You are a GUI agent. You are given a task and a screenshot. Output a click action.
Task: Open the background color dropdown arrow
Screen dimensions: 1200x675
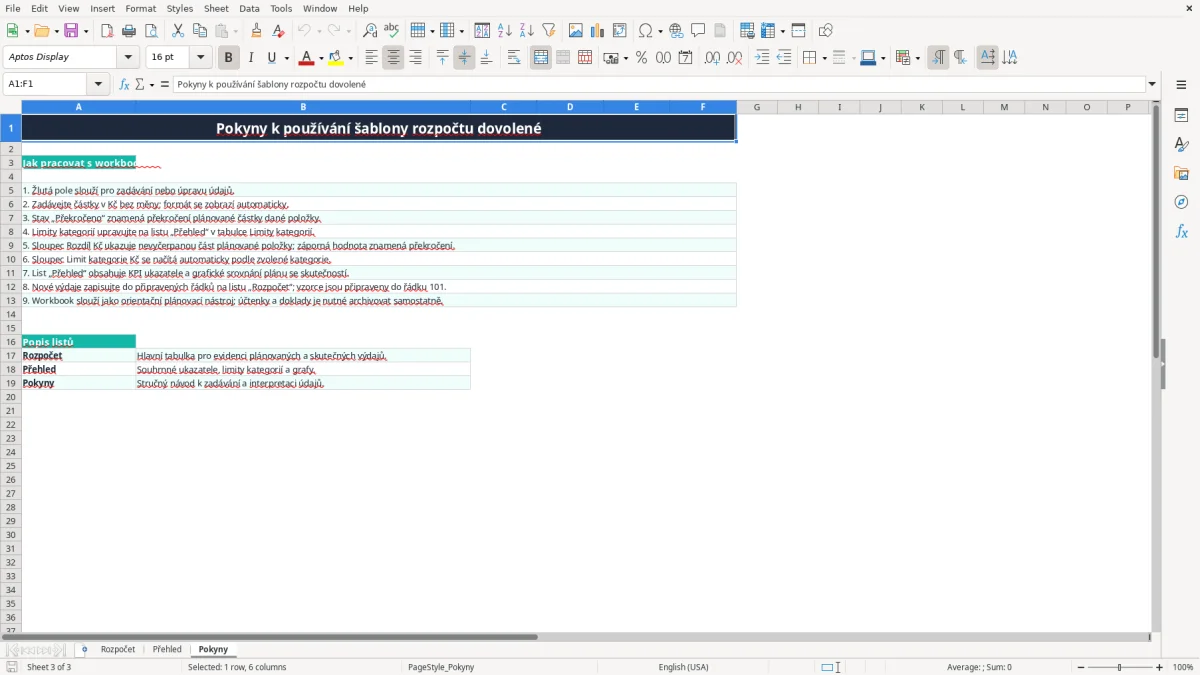pos(350,58)
